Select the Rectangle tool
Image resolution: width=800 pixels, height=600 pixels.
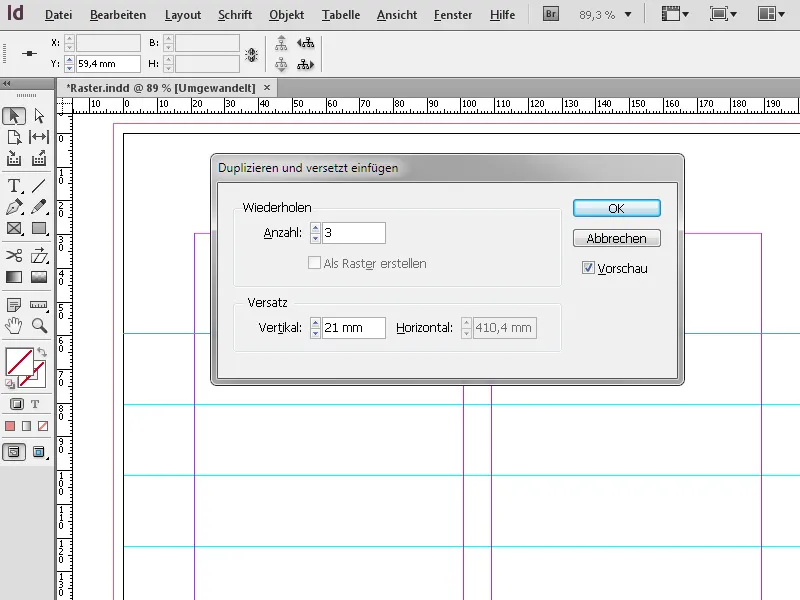[39, 229]
